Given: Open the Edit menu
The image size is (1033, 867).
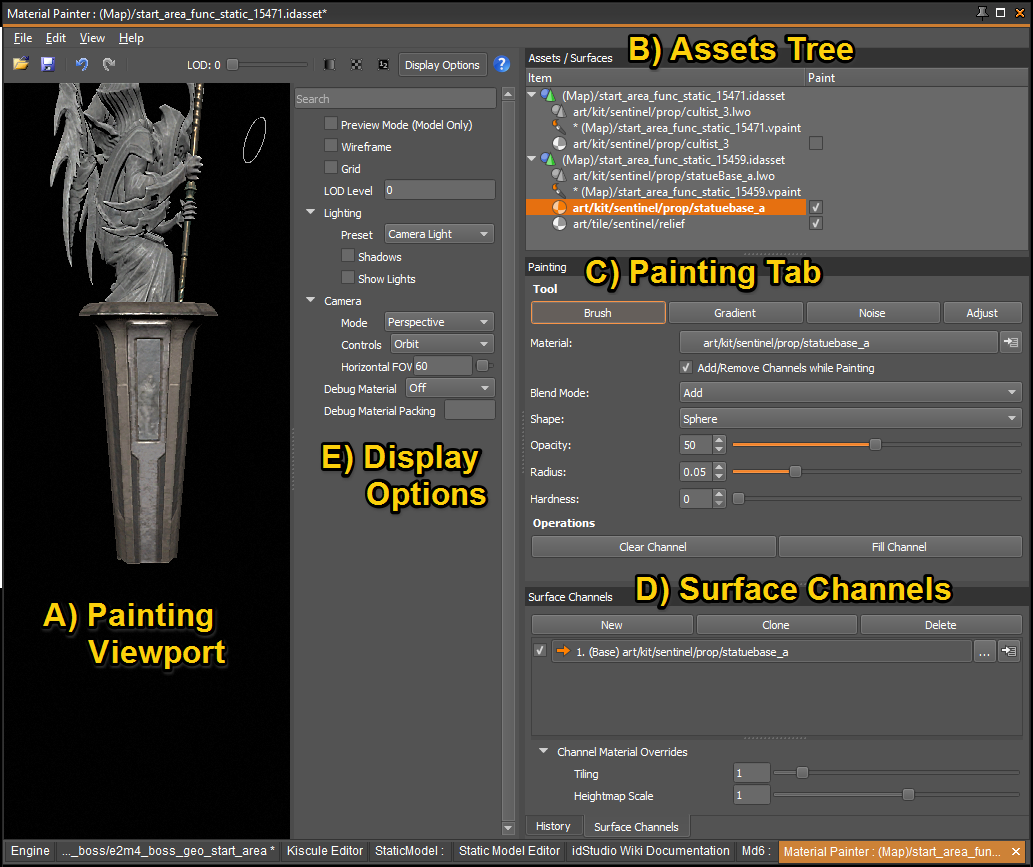Looking at the screenshot, I should click(55, 38).
